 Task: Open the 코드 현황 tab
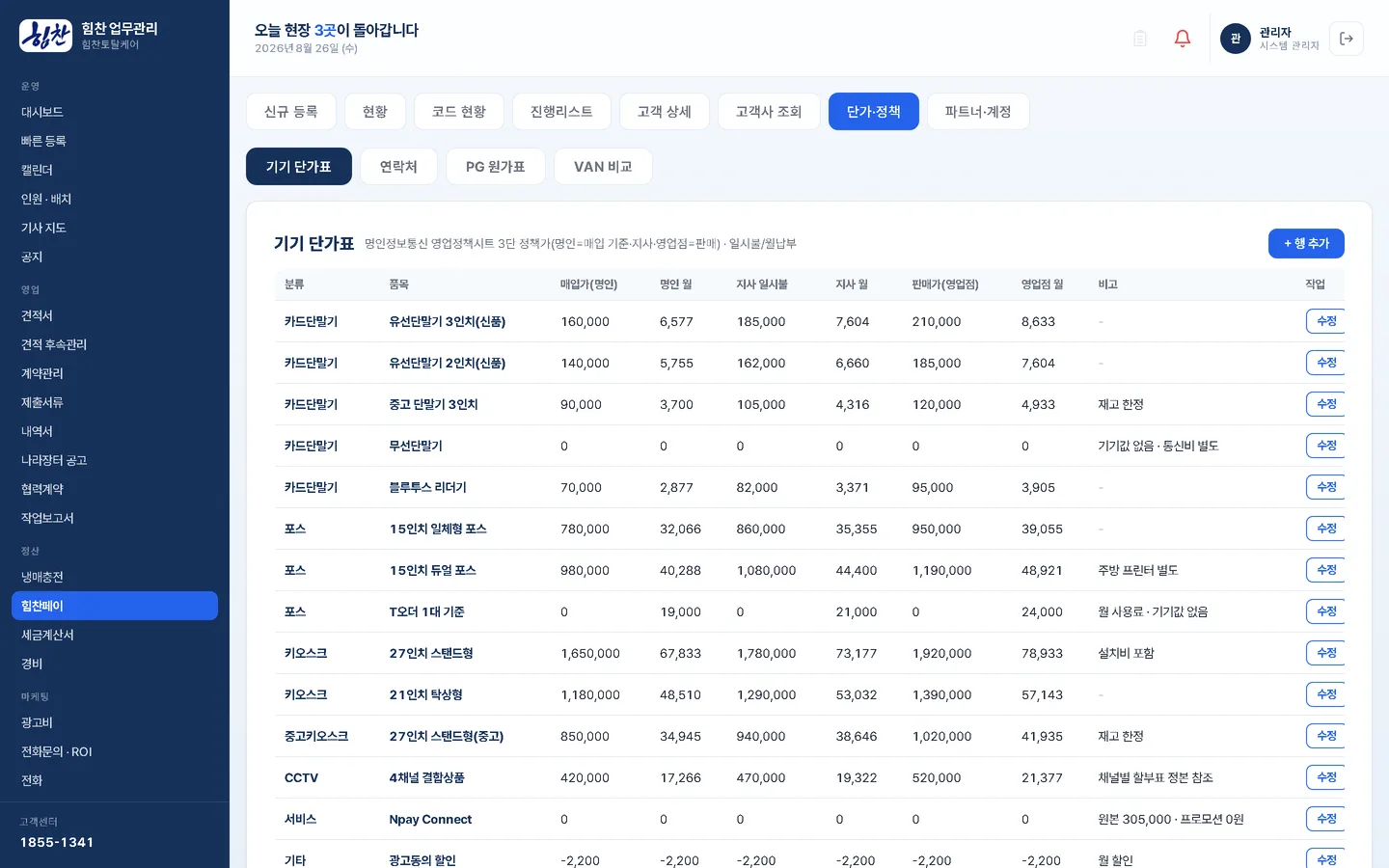click(459, 112)
